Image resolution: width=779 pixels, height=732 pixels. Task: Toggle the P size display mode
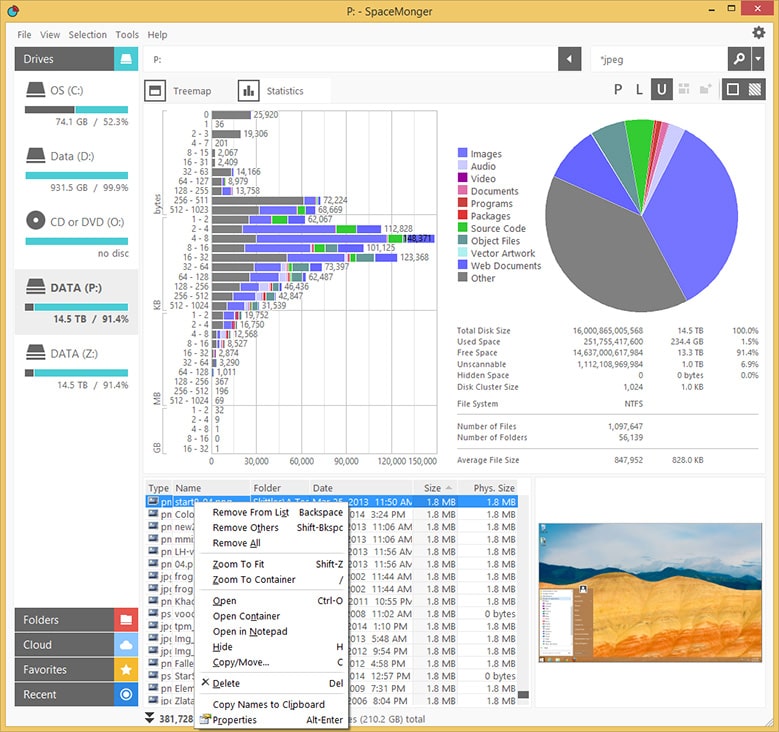click(x=618, y=89)
